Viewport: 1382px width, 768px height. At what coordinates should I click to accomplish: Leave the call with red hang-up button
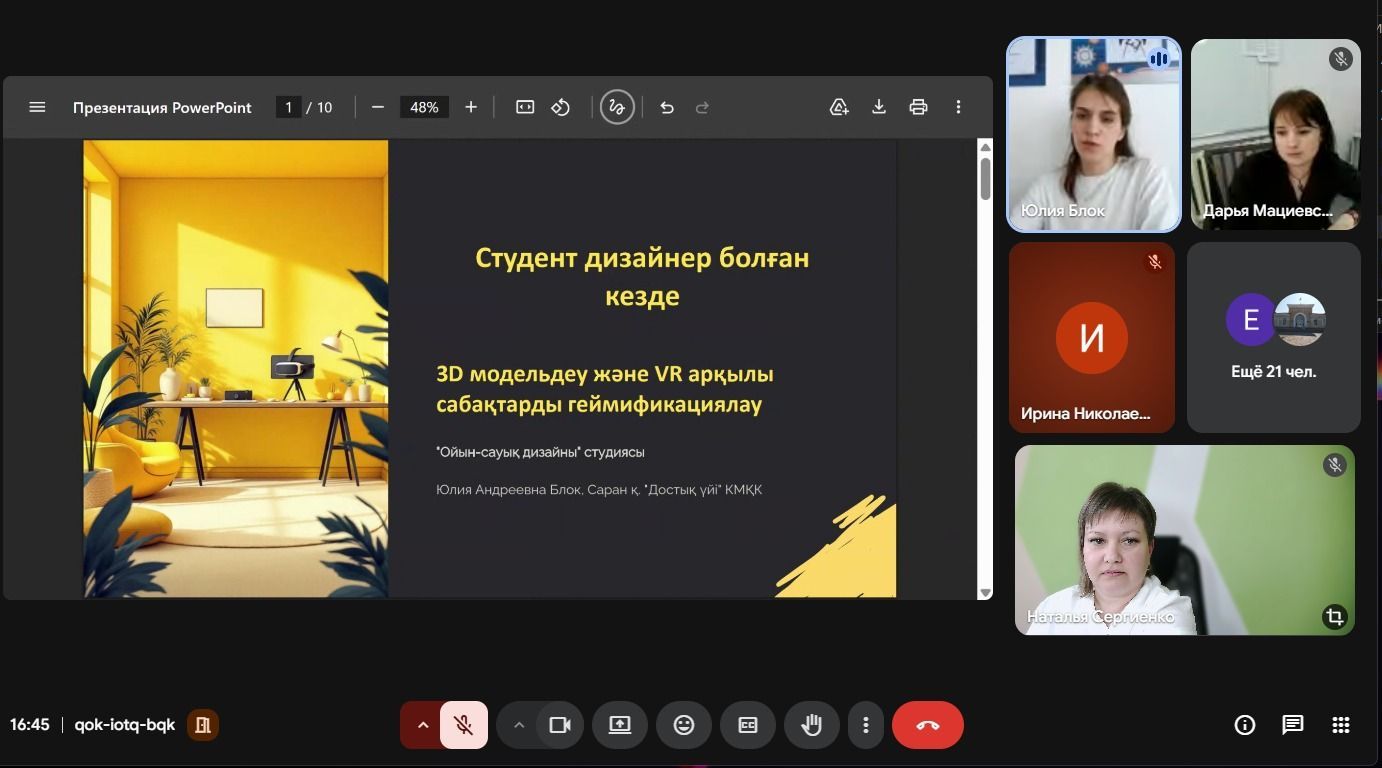(927, 725)
